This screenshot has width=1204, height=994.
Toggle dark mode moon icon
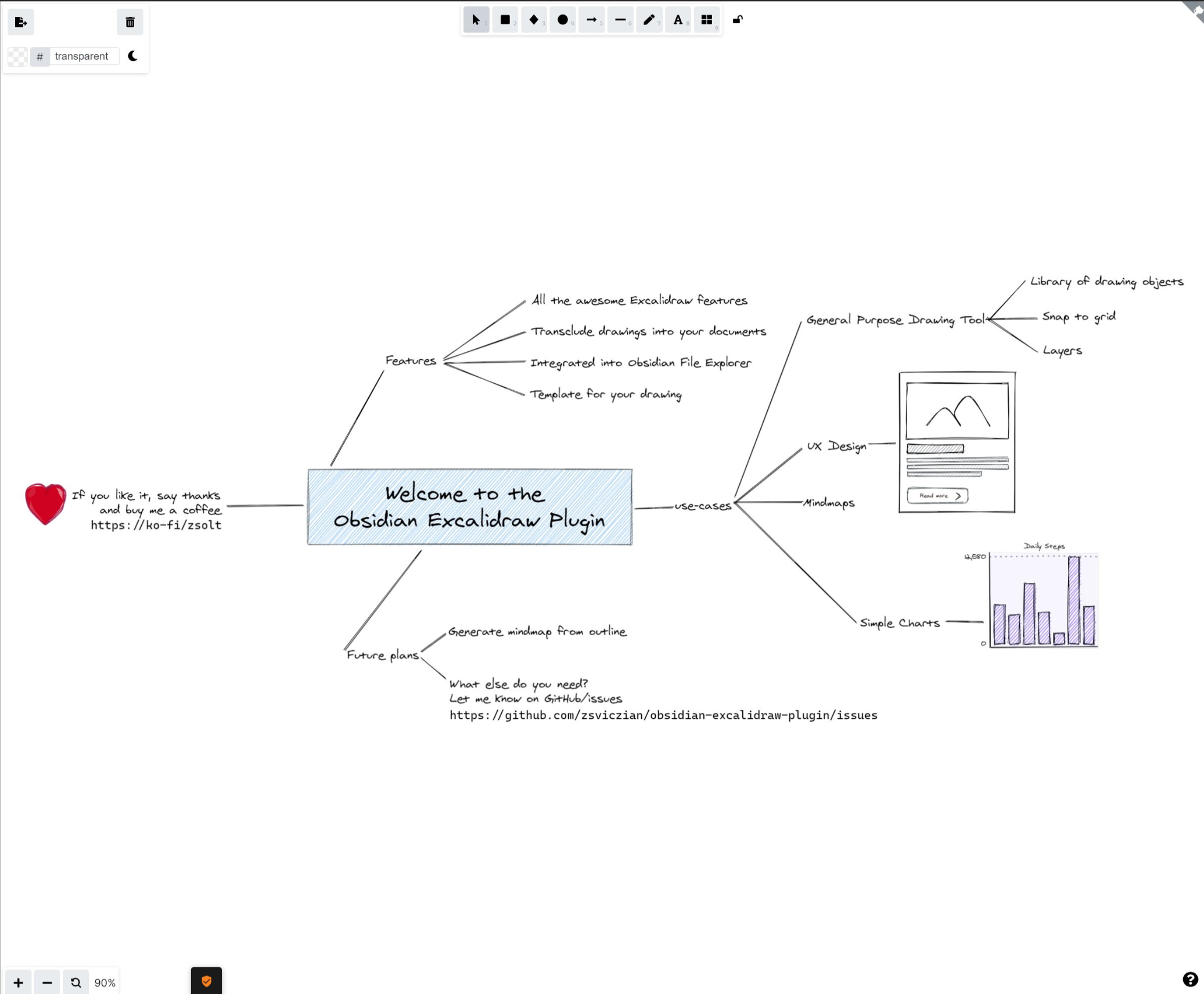[x=133, y=56]
